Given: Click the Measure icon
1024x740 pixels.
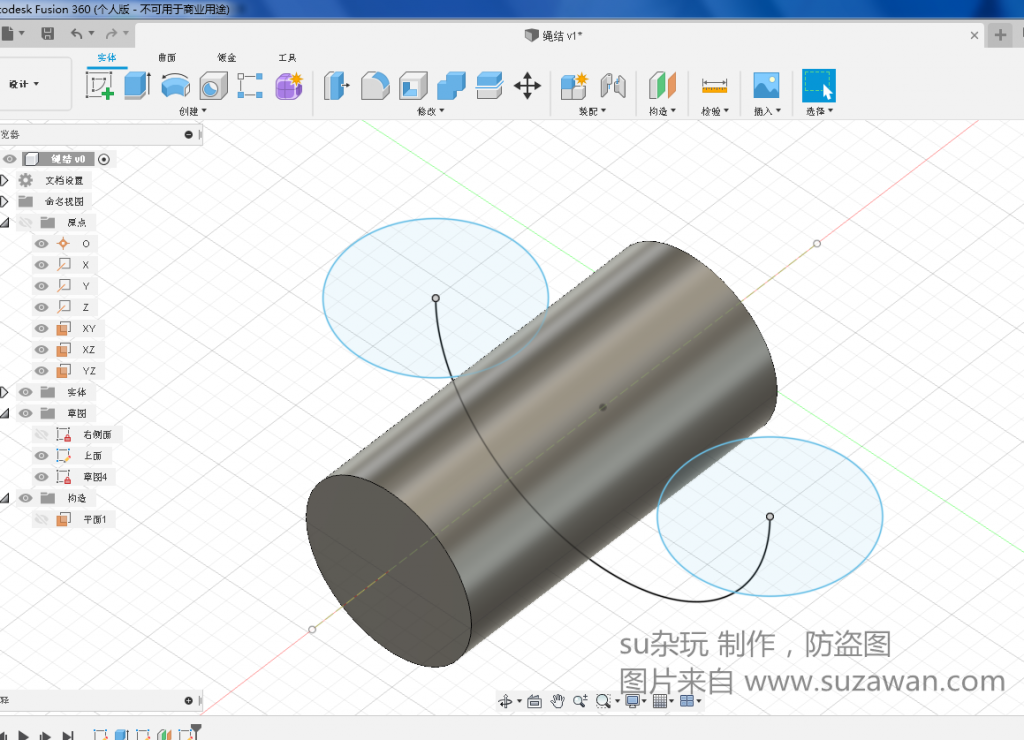Looking at the screenshot, I should tap(714, 86).
